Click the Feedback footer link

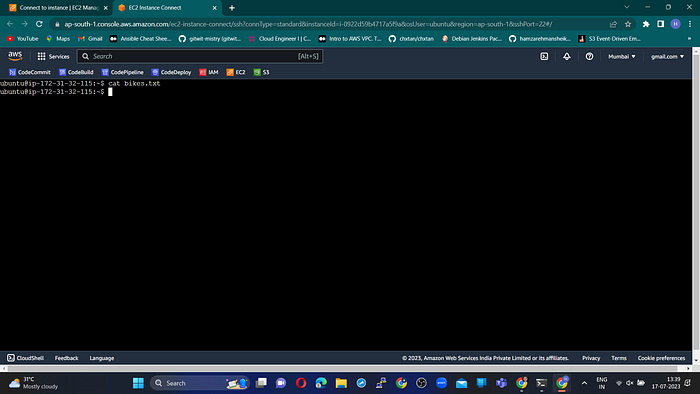67,358
